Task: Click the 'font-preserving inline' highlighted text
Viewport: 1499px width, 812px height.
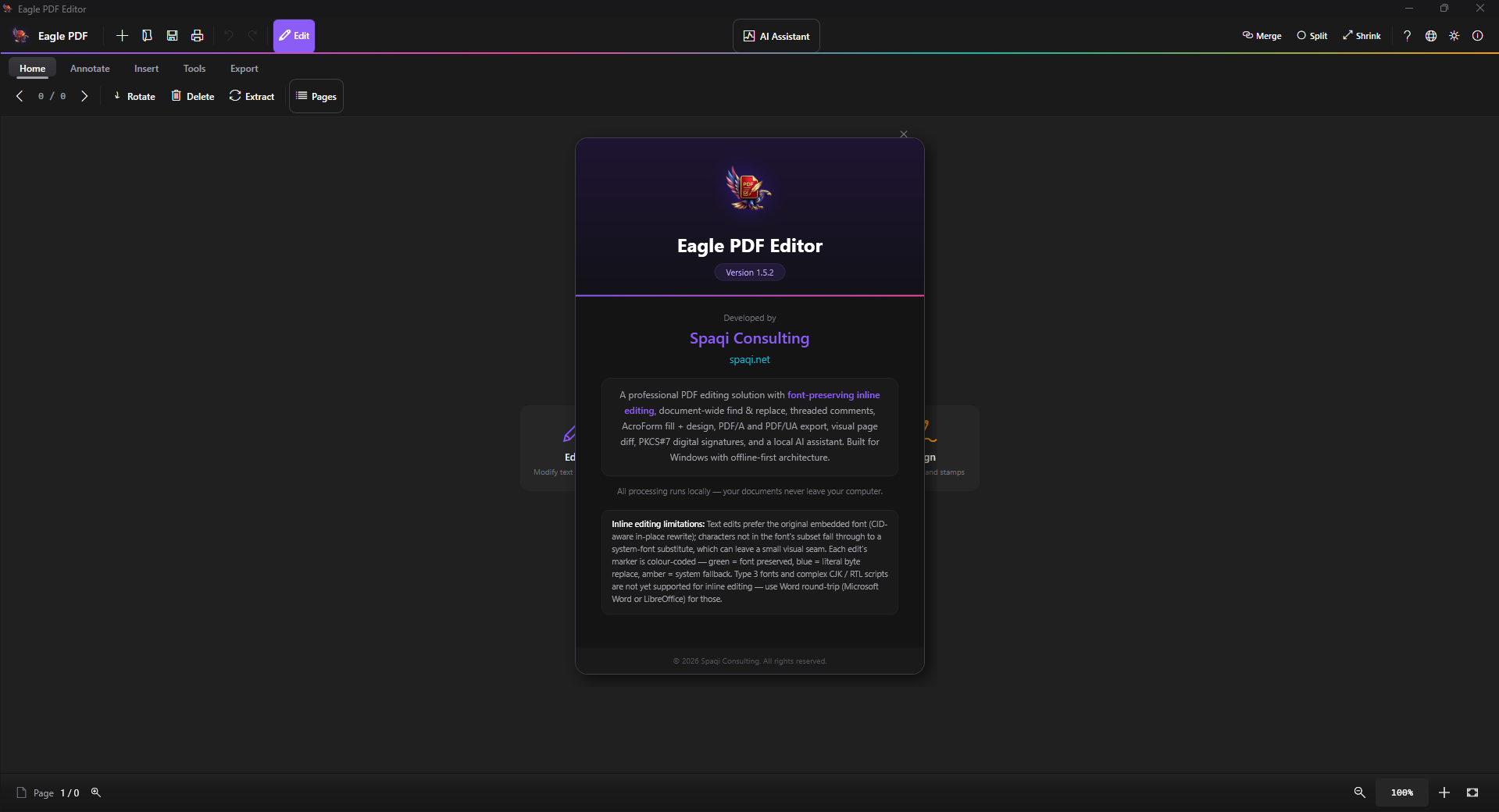Action: (833, 395)
